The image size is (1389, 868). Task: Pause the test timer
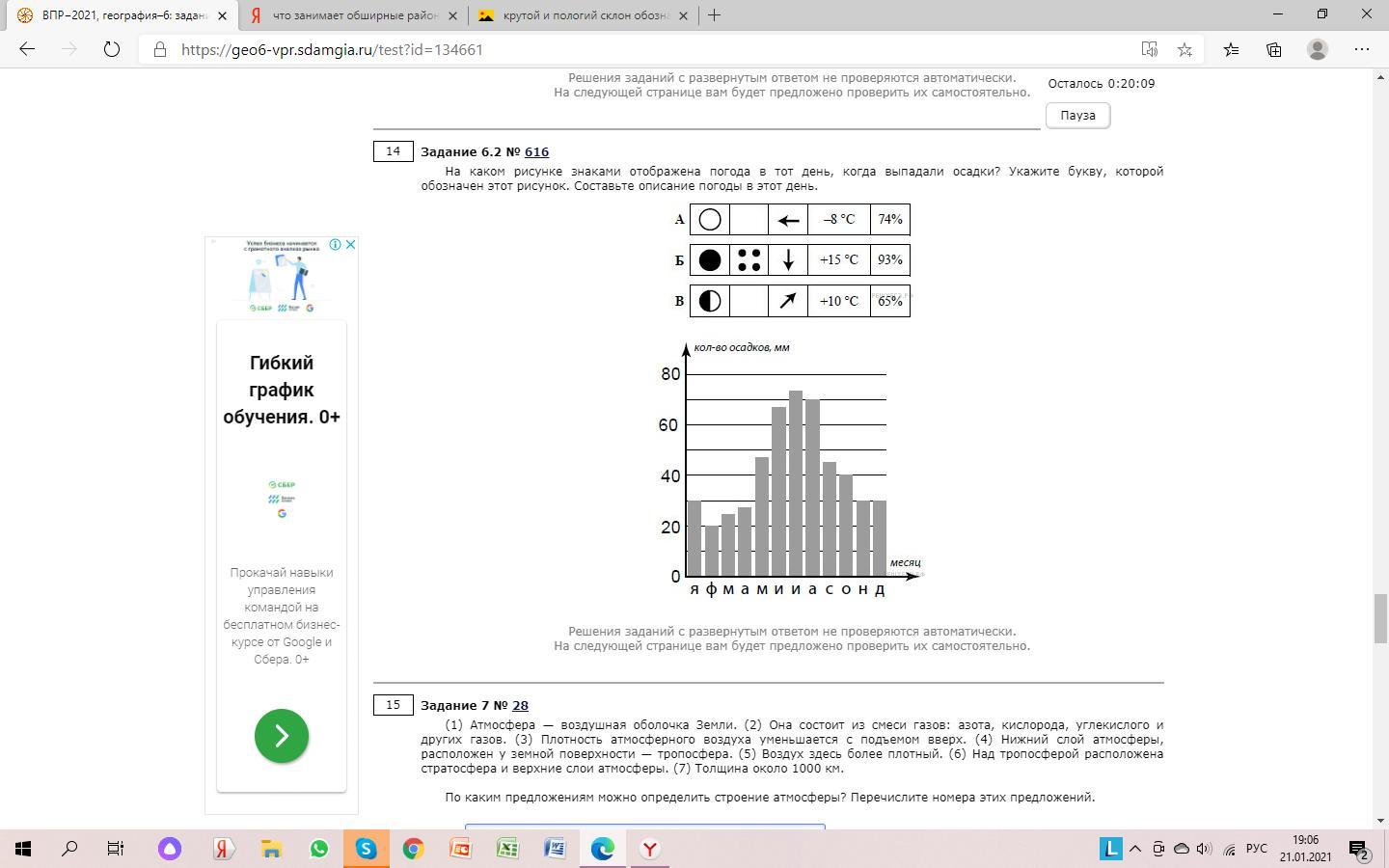pos(1077,115)
